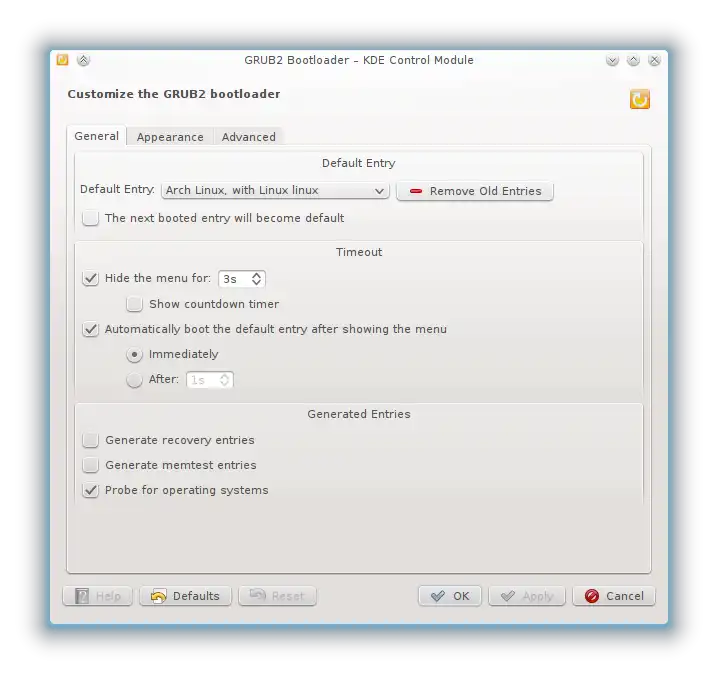This screenshot has height=674, width=718.
Task: Click Remove Old Entries button
Action: coord(475,191)
